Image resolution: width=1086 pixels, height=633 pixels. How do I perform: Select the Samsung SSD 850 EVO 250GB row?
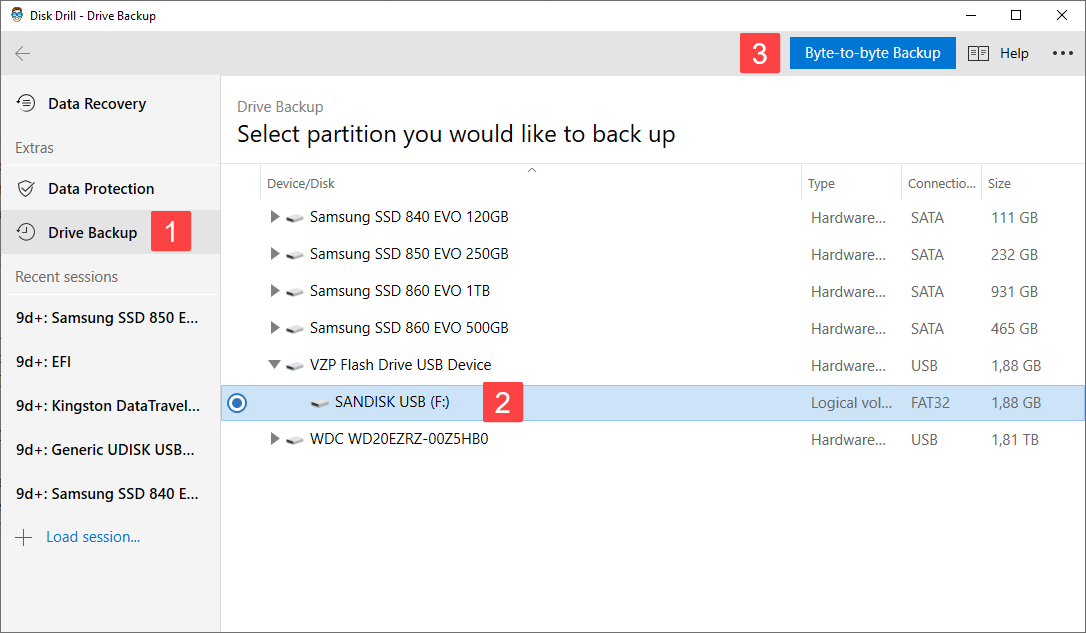coord(409,254)
